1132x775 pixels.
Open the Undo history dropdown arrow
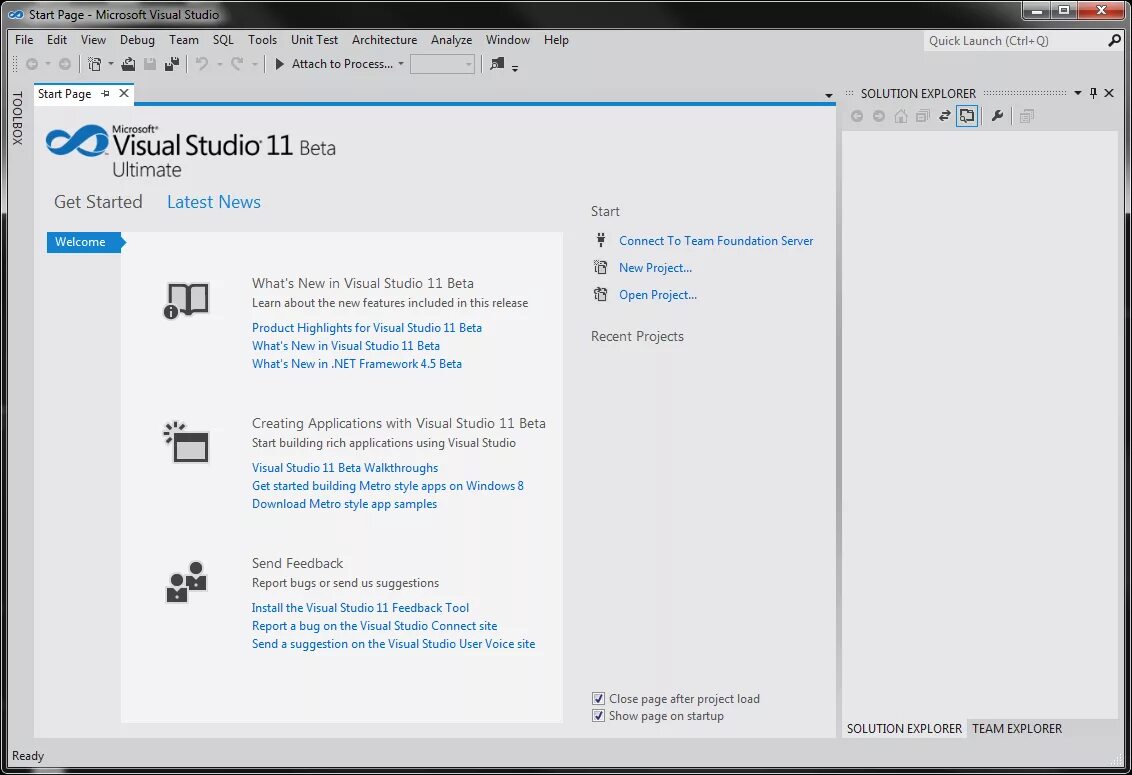pos(219,64)
